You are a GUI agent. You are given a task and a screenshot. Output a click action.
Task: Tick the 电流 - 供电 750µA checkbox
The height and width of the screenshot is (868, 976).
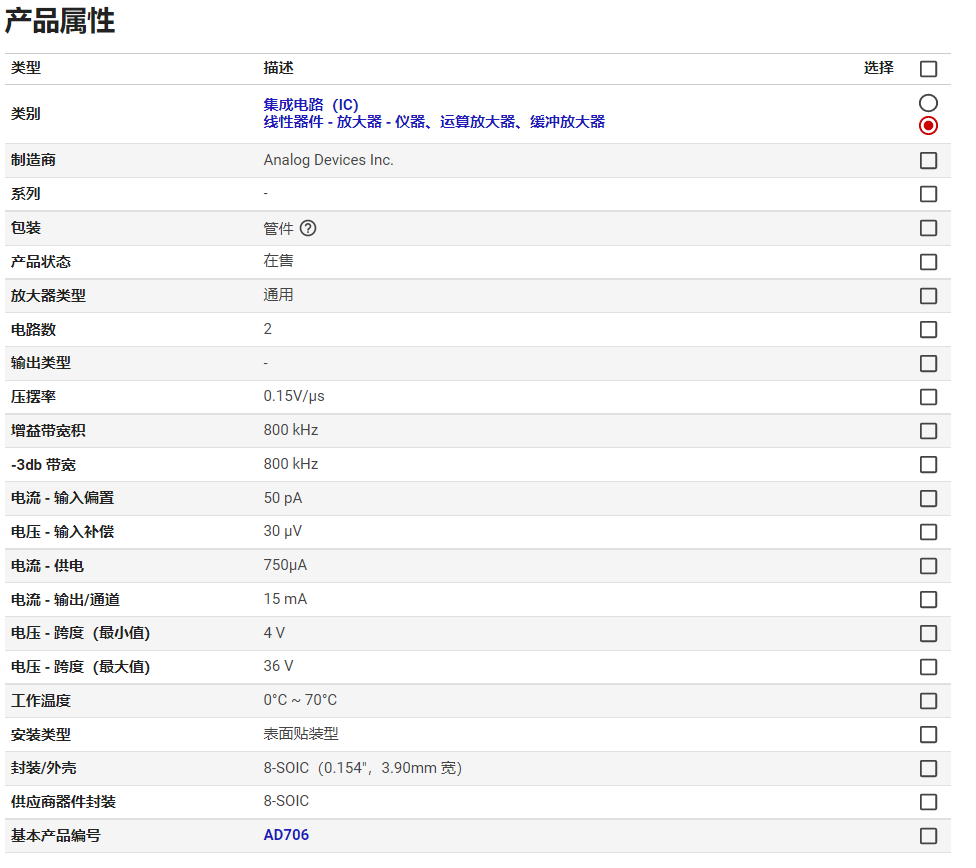click(928, 566)
